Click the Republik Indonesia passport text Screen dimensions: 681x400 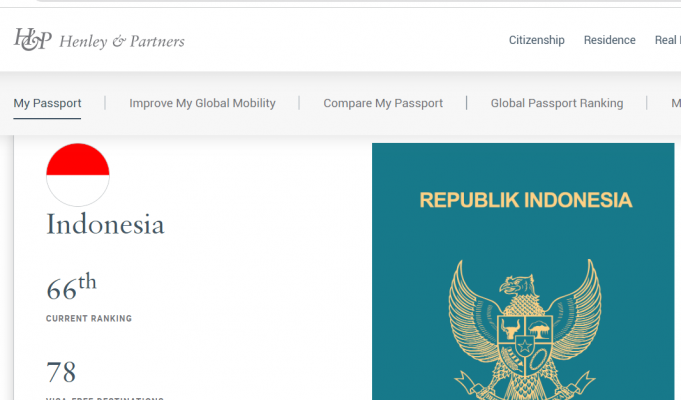coord(525,200)
